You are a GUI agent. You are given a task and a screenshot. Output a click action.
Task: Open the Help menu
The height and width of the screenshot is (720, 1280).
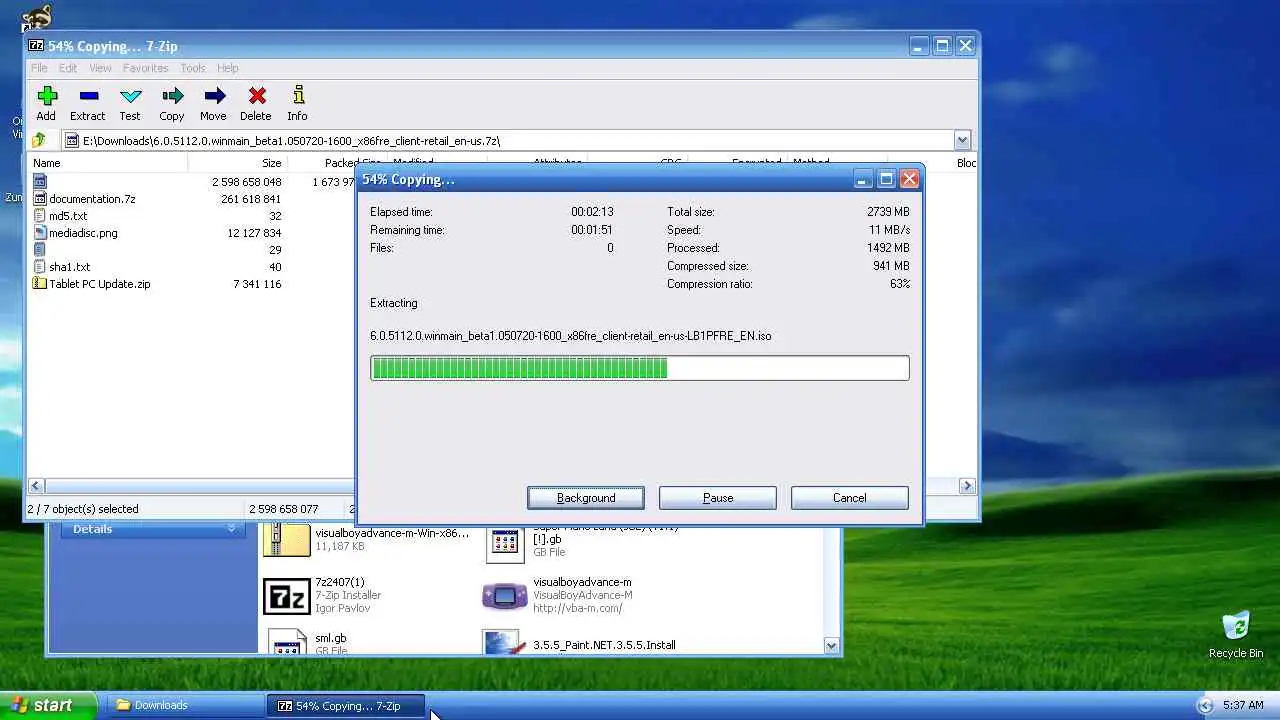[228, 68]
